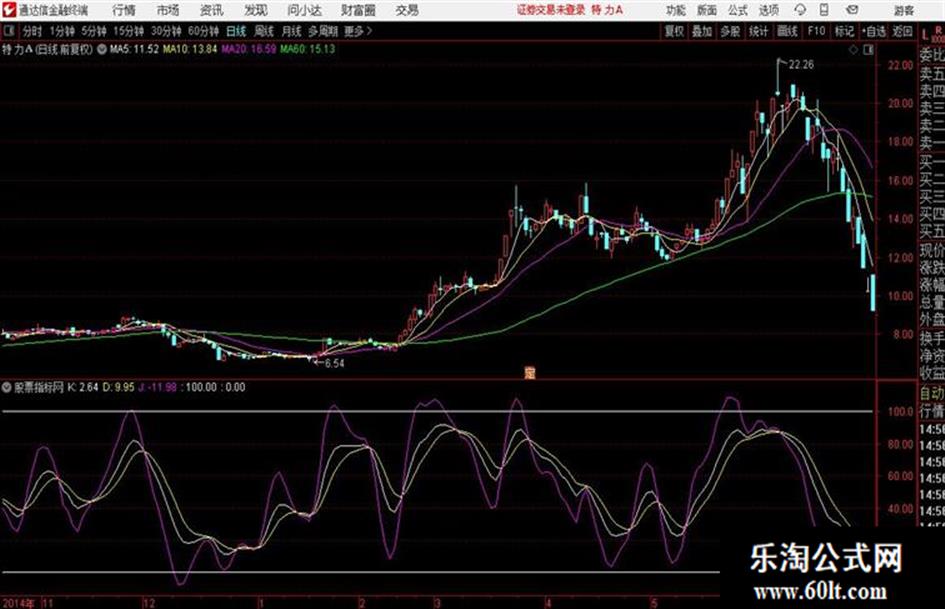Select the 周线 weekly period
945x609 pixels.
pos(264,31)
